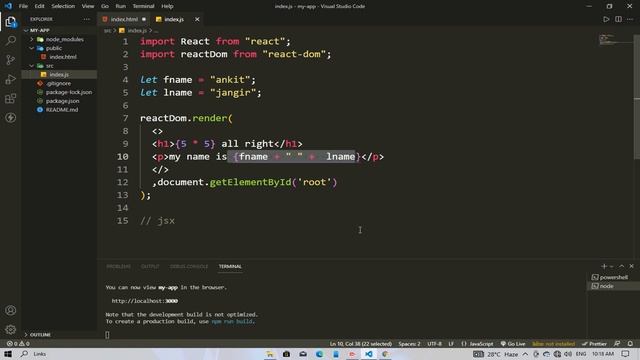640x360 pixels.
Task: Open Windows Start menu
Action: (8, 354)
